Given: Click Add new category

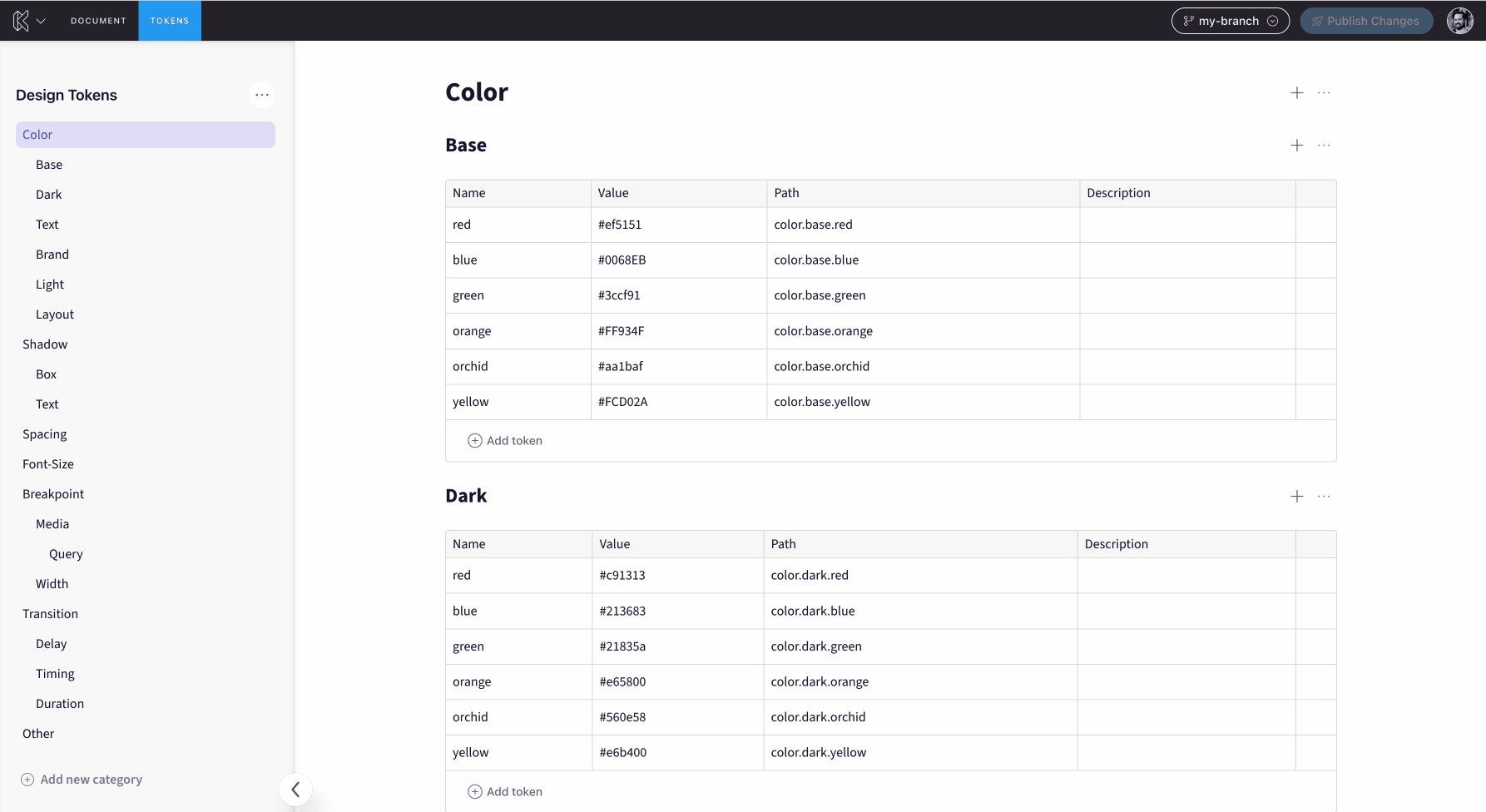Looking at the screenshot, I should pos(82,780).
